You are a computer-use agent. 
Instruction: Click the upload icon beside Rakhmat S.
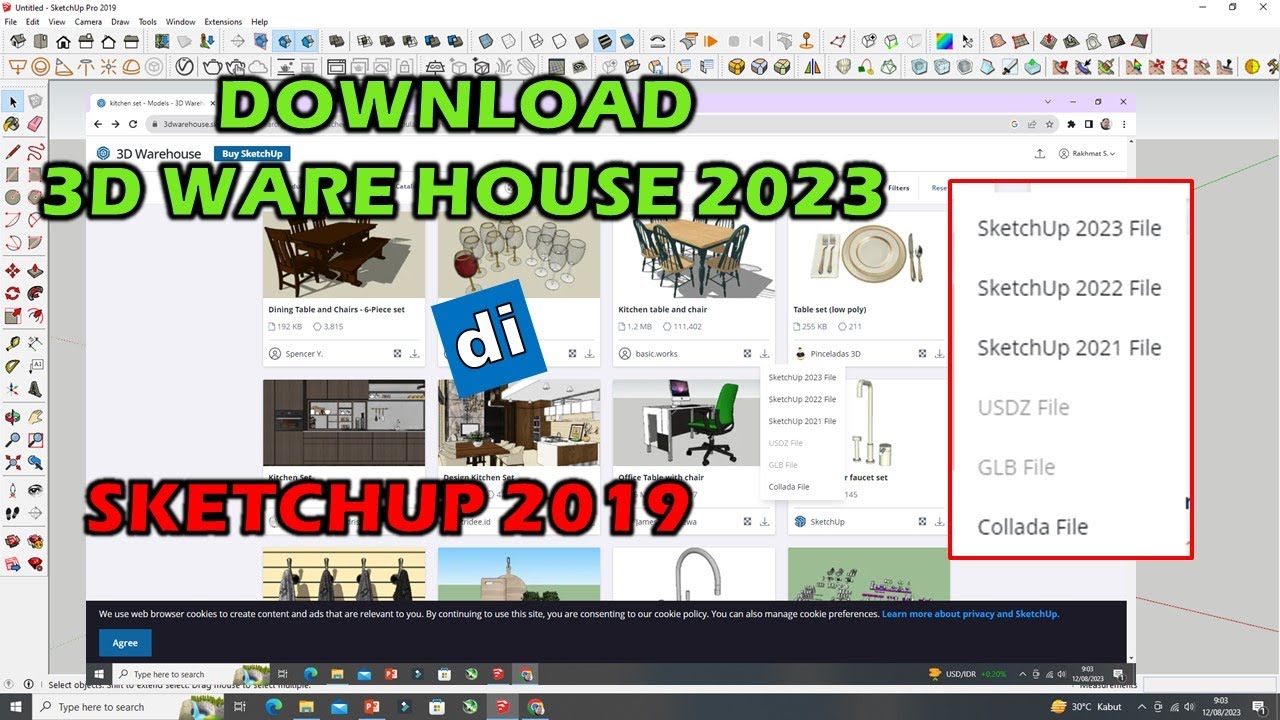tap(1040, 154)
